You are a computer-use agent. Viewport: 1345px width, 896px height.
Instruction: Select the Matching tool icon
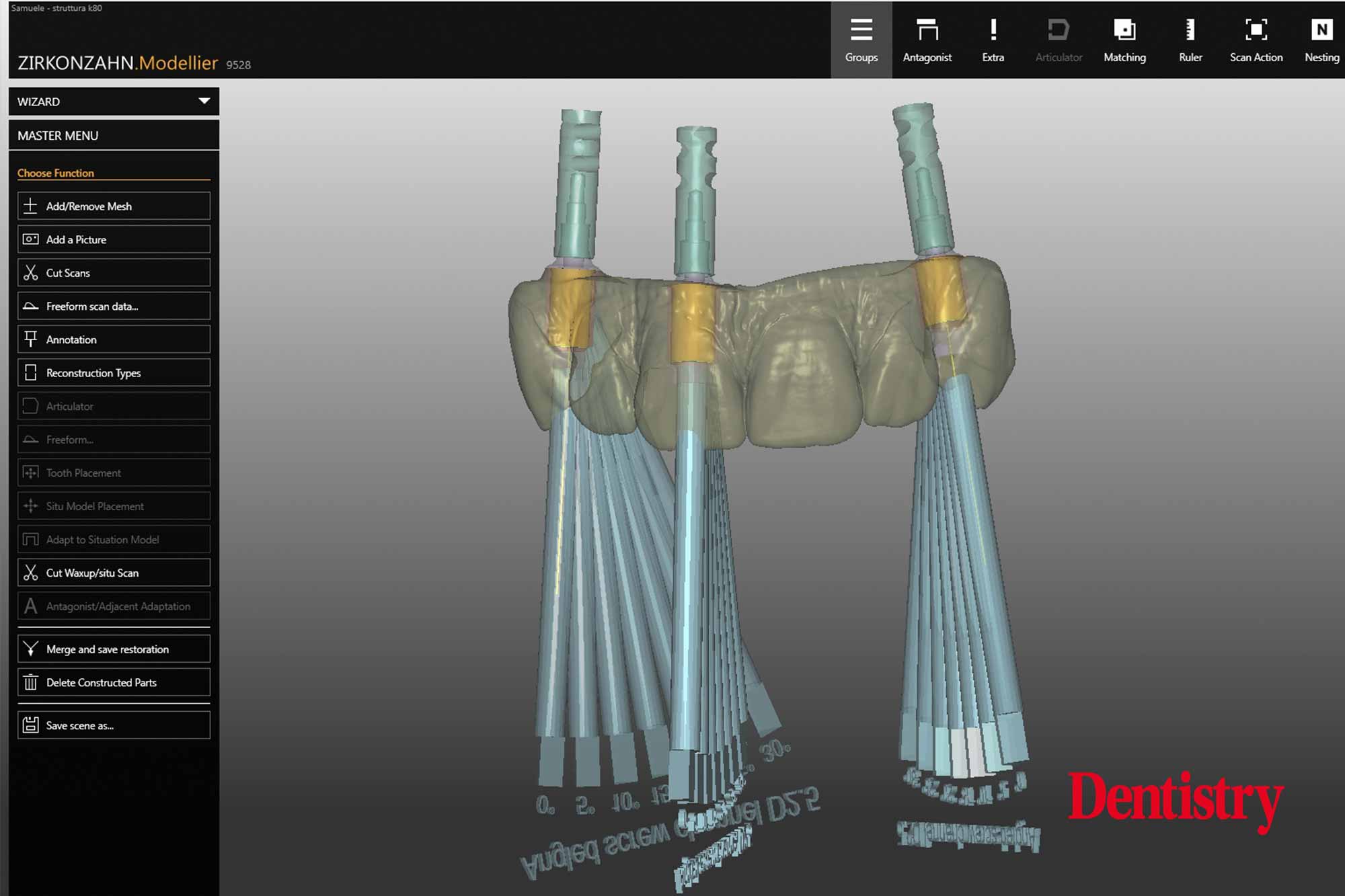pos(1124,30)
